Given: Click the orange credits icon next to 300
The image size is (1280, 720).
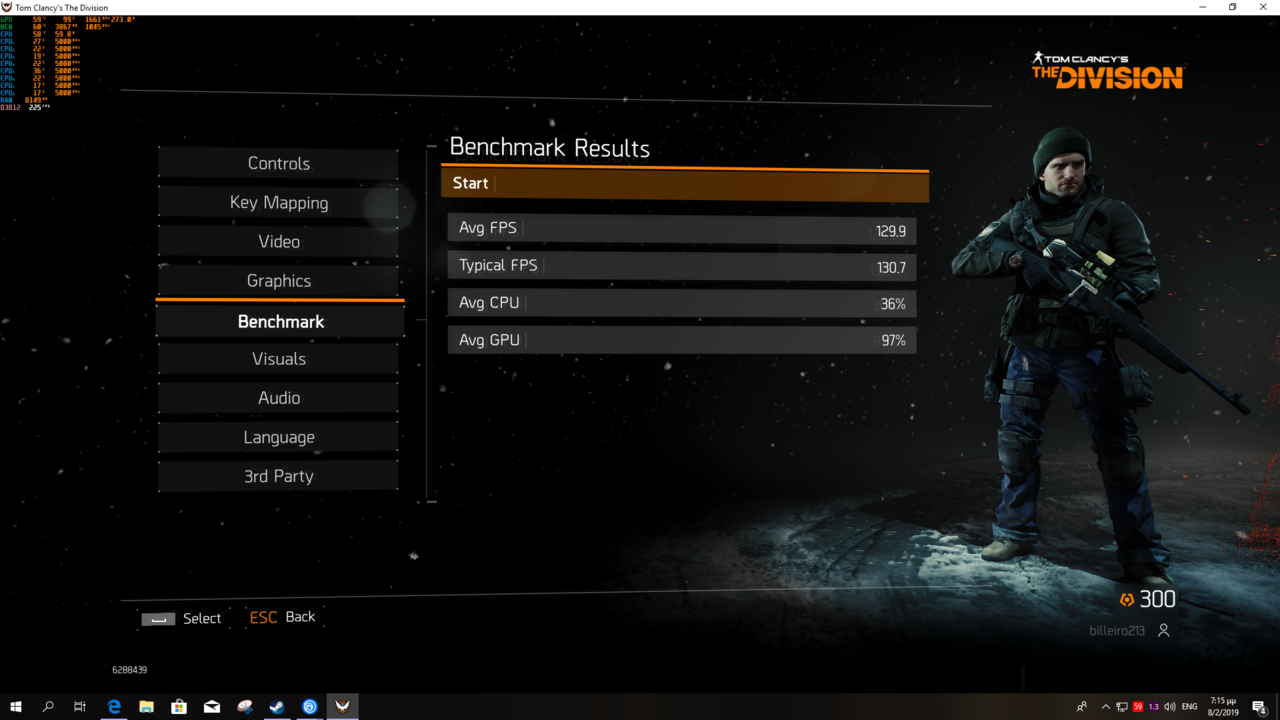Looking at the screenshot, I should tap(1127, 600).
